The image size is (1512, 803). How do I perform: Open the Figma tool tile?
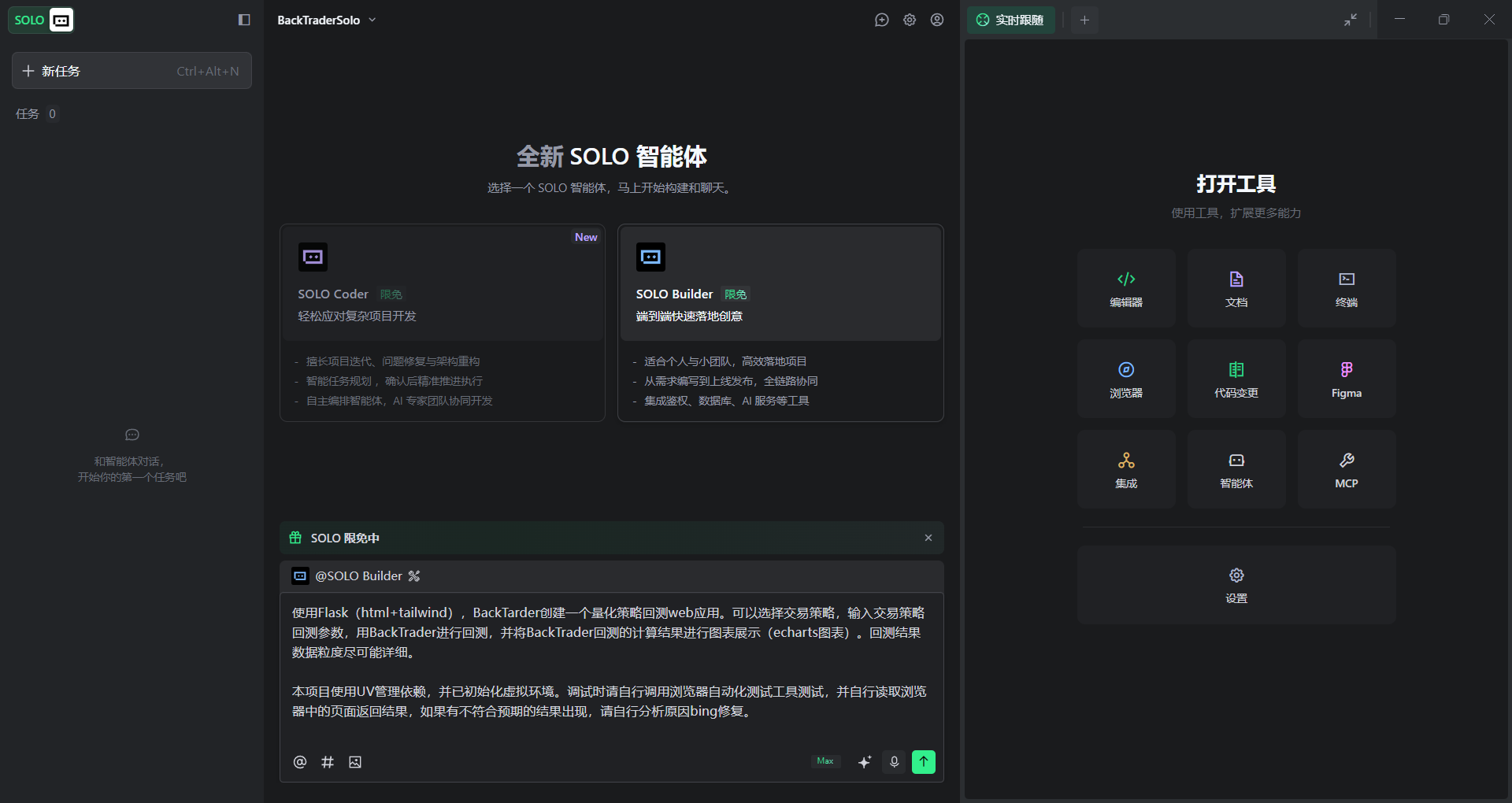tap(1347, 379)
